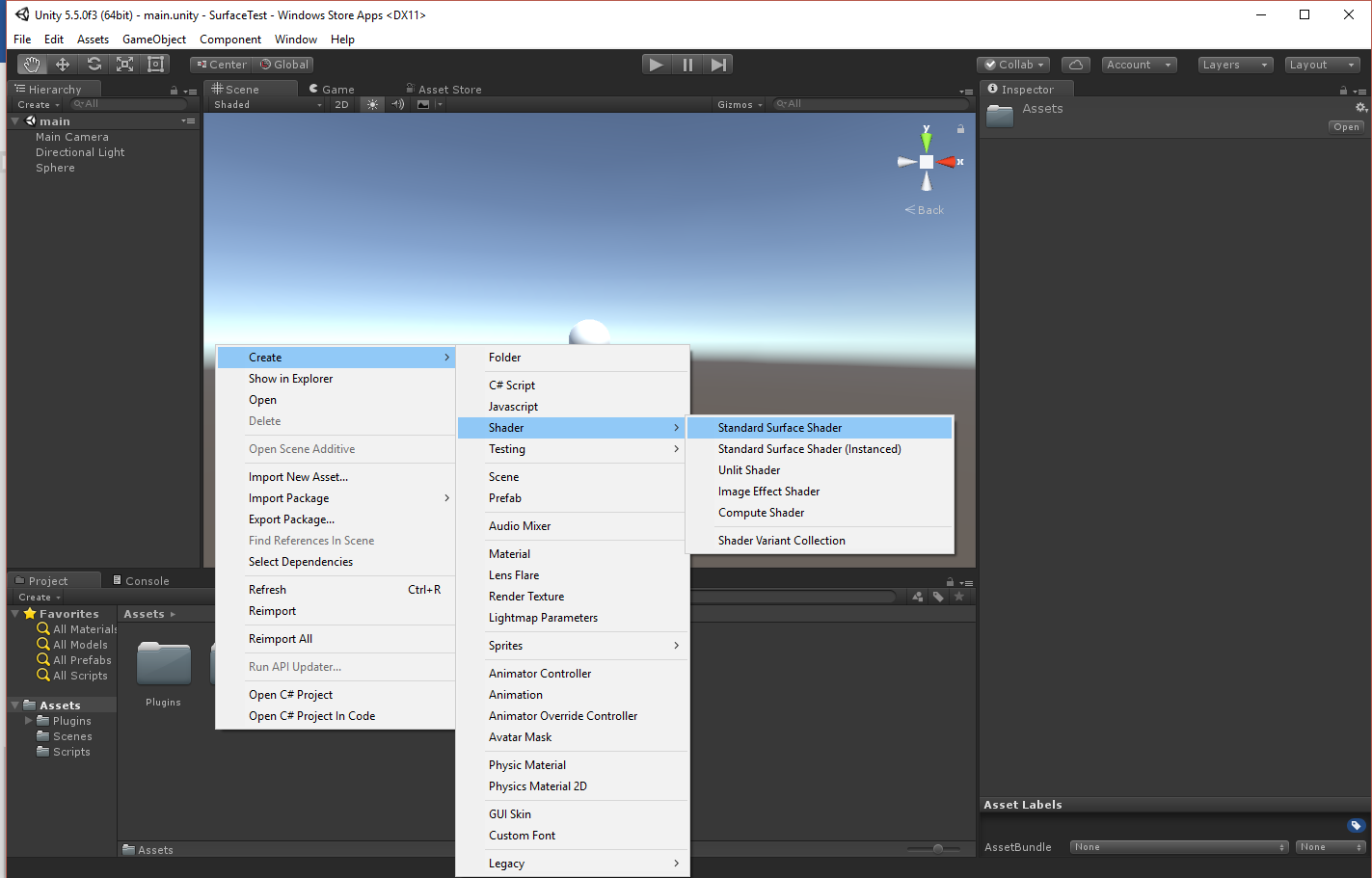Click the Open button in Inspector
Image resolution: width=1372 pixels, height=878 pixels.
(x=1346, y=127)
